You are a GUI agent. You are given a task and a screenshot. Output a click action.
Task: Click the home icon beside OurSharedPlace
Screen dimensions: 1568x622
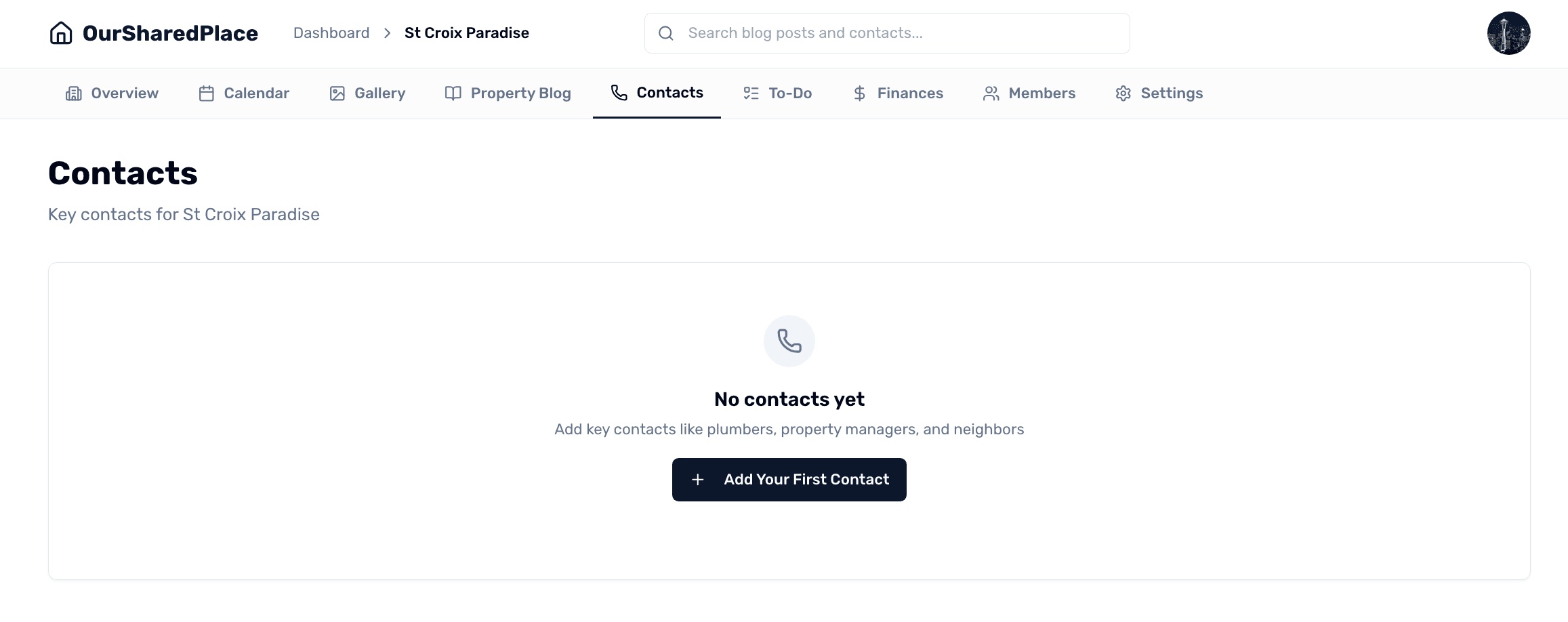point(60,33)
